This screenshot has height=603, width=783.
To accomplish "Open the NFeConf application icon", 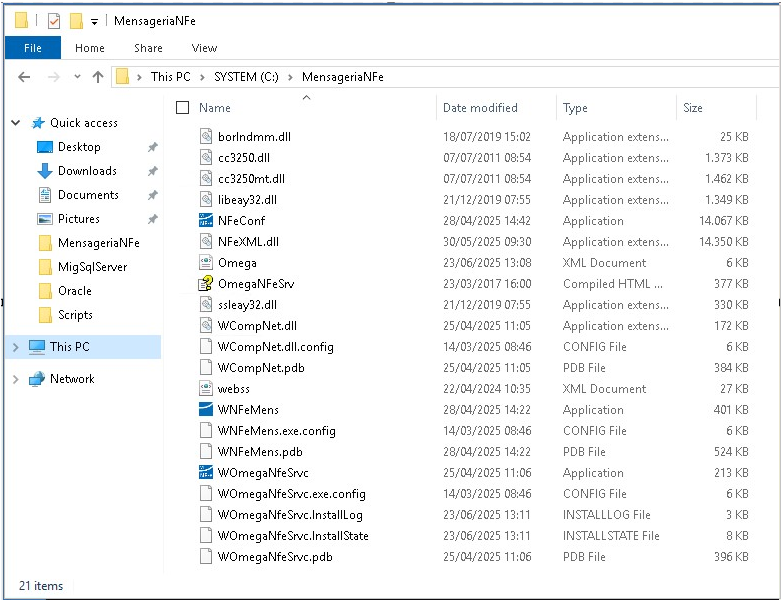I will pos(206,220).
